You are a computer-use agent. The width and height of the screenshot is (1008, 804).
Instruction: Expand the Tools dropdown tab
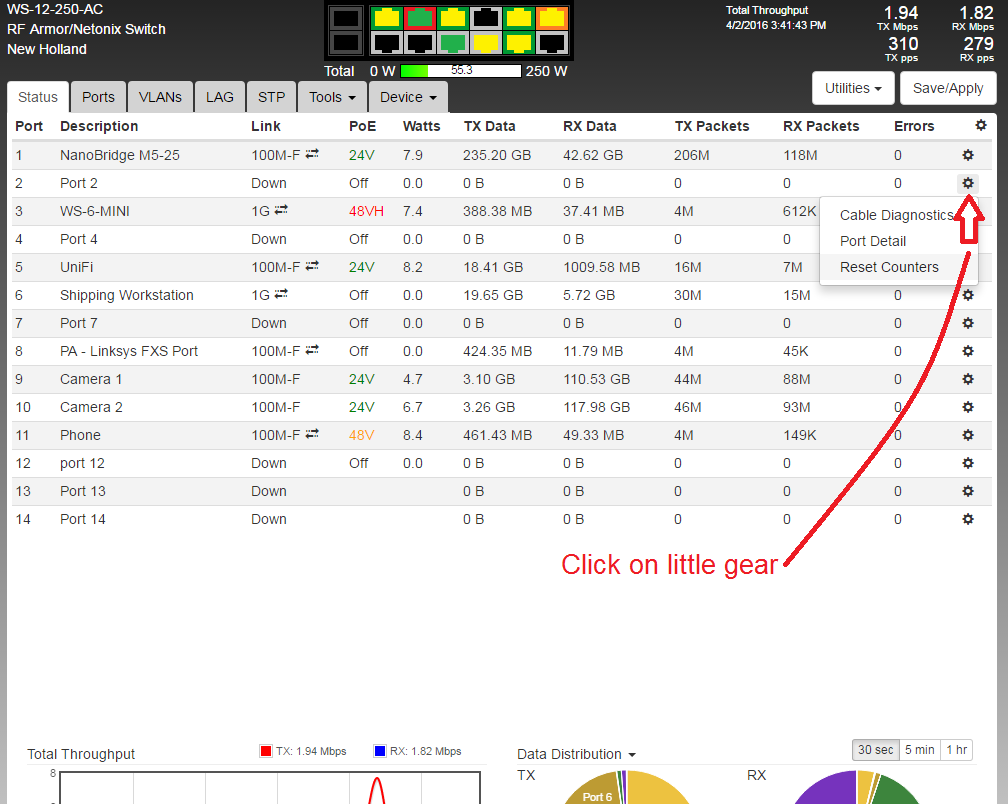(x=333, y=97)
